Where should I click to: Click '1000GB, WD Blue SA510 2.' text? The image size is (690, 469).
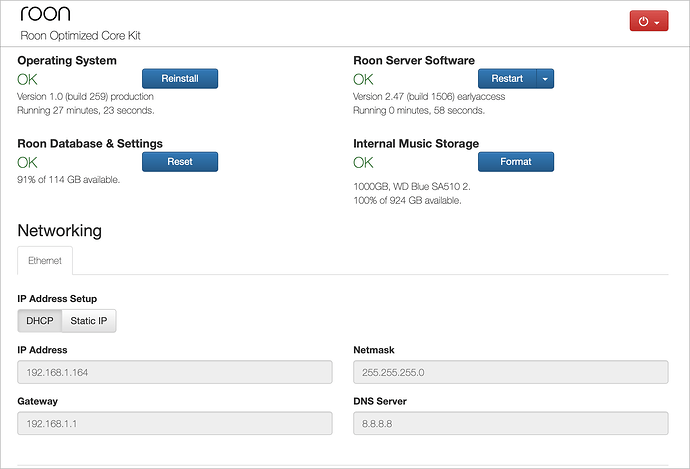pos(412,187)
